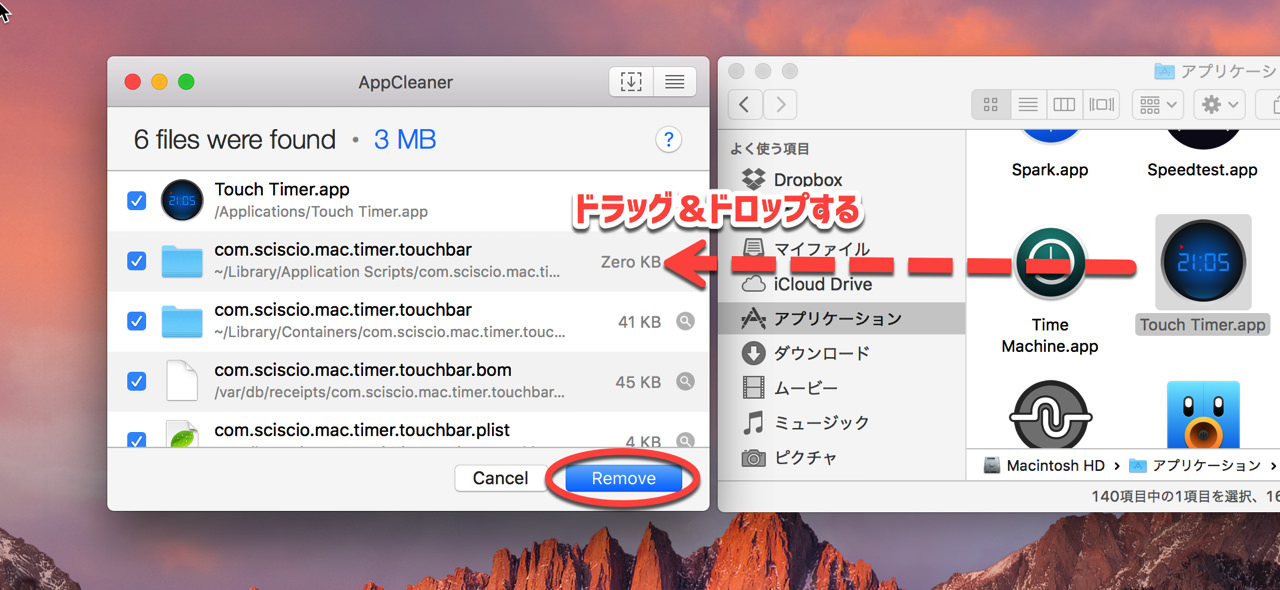1280x590 pixels.
Task: Open Finder action gear dropdown
Action: pos(1219,103)
